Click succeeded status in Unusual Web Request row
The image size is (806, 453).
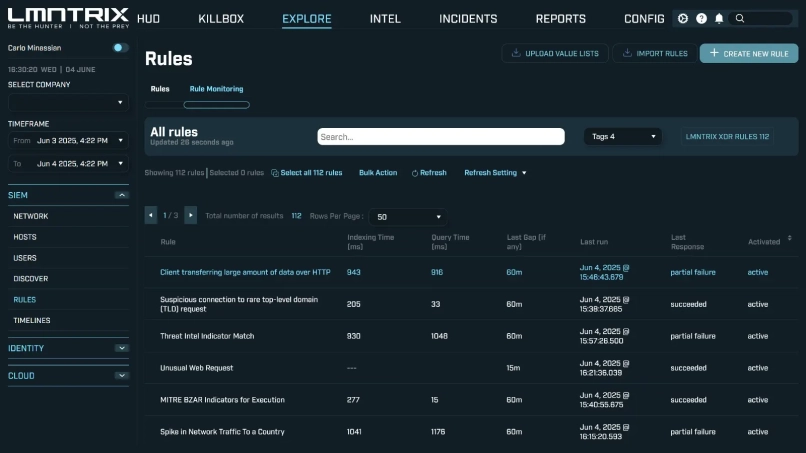[688, 368]
